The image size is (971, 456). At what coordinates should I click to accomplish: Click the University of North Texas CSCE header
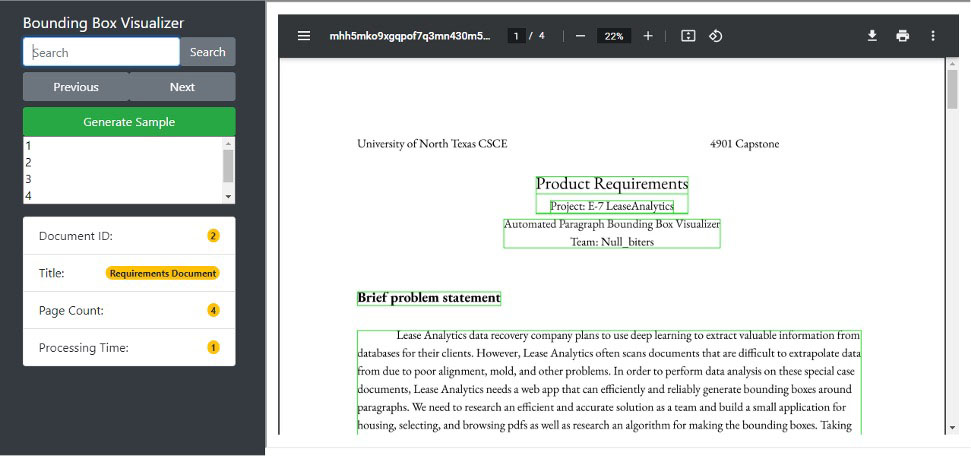[x=432, y=144]
